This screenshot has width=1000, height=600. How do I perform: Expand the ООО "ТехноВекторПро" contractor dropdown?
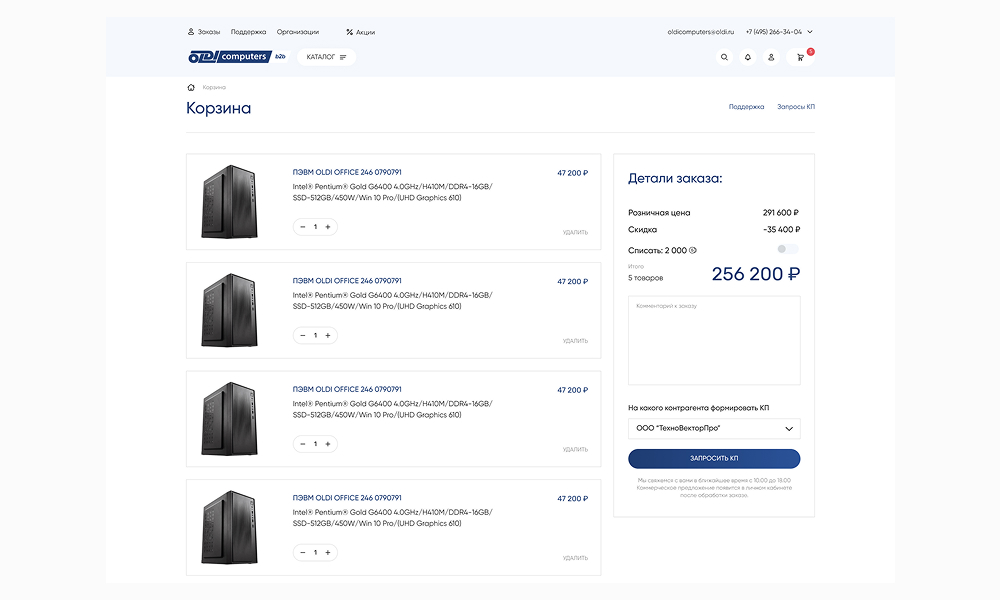point(714,429)
